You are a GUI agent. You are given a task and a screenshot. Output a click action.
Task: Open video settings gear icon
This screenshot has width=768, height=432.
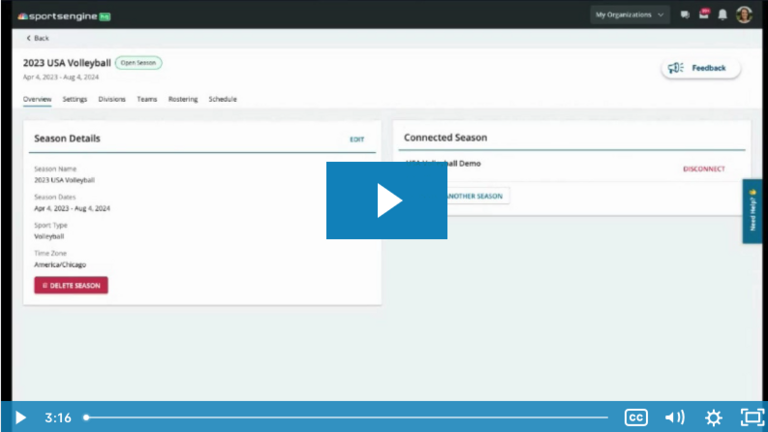(x=713, y=417)
